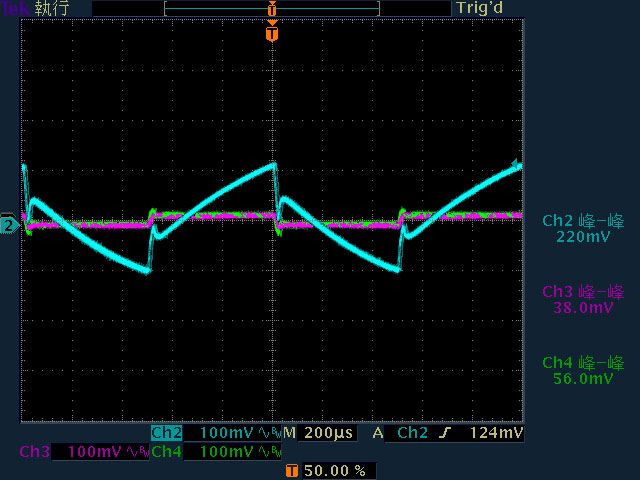Select the Ch3 channel label
640x480 pixels.
click(35, 452)
